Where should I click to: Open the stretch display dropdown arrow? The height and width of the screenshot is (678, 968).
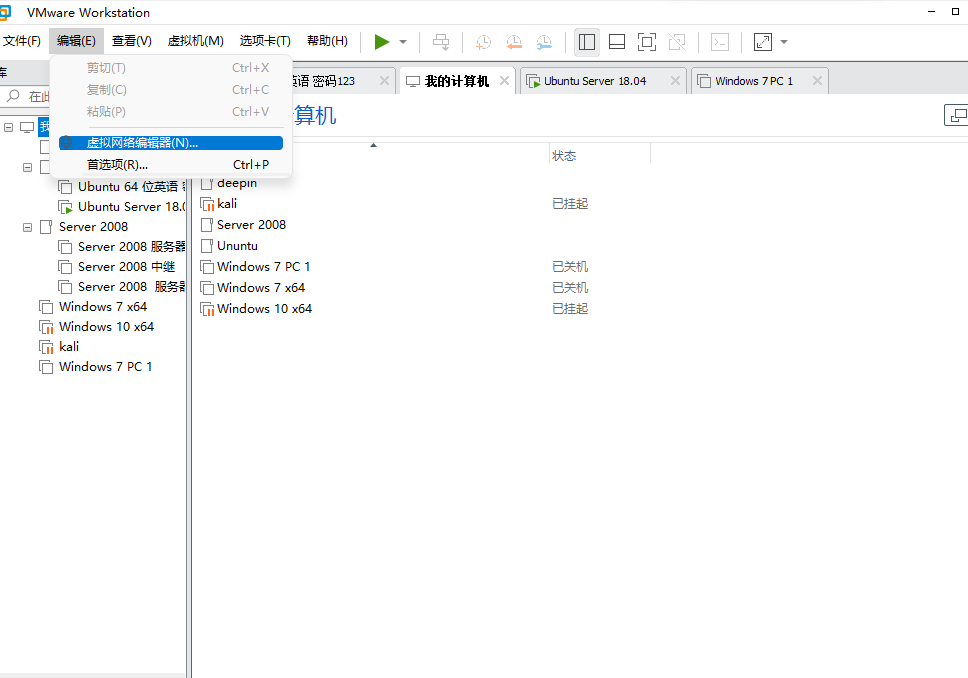(x=784, y=42)
